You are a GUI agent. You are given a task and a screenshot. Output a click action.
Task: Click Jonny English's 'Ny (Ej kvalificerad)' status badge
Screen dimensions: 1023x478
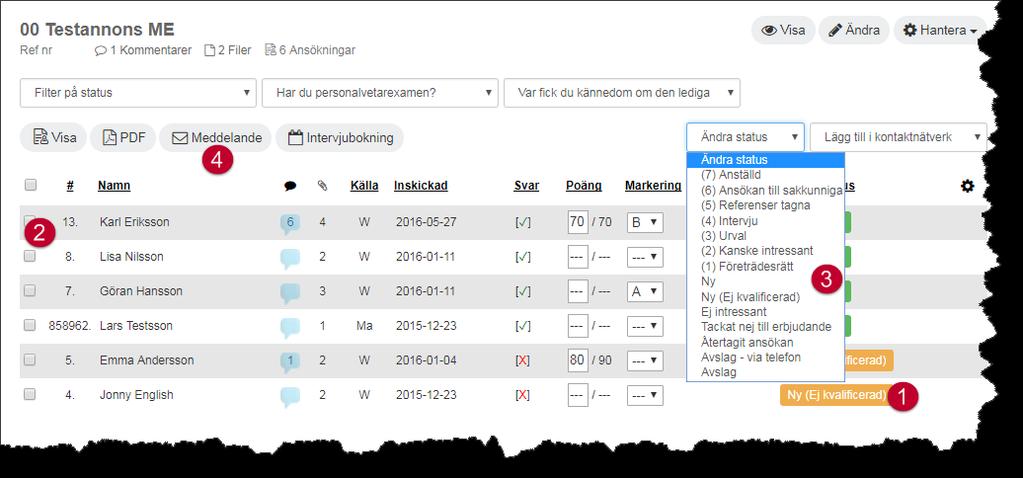(x=837, y=395)
